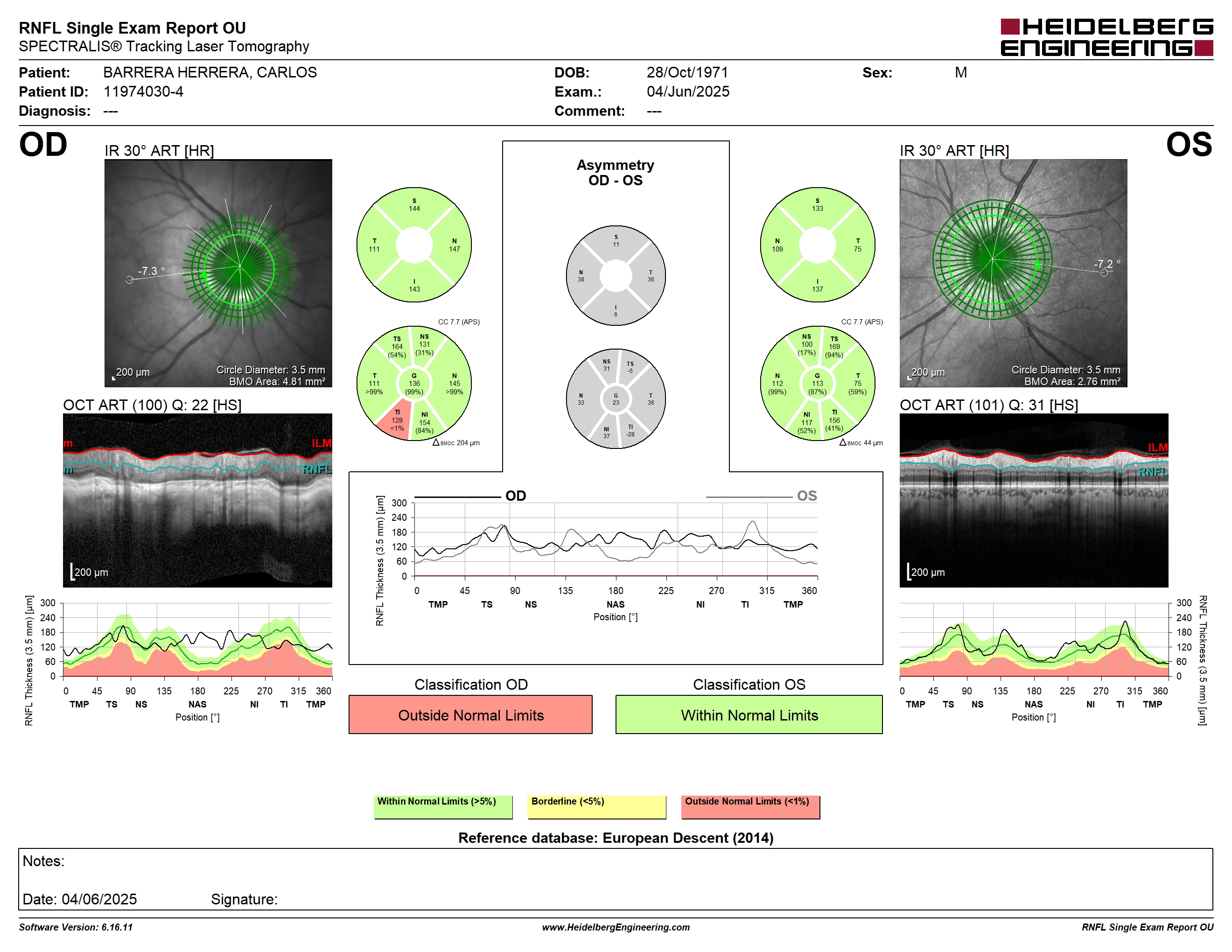Click the gray OS legend line in comparison chart
This screenshot has height=952, width=1232.
click(x=749, y=497)
